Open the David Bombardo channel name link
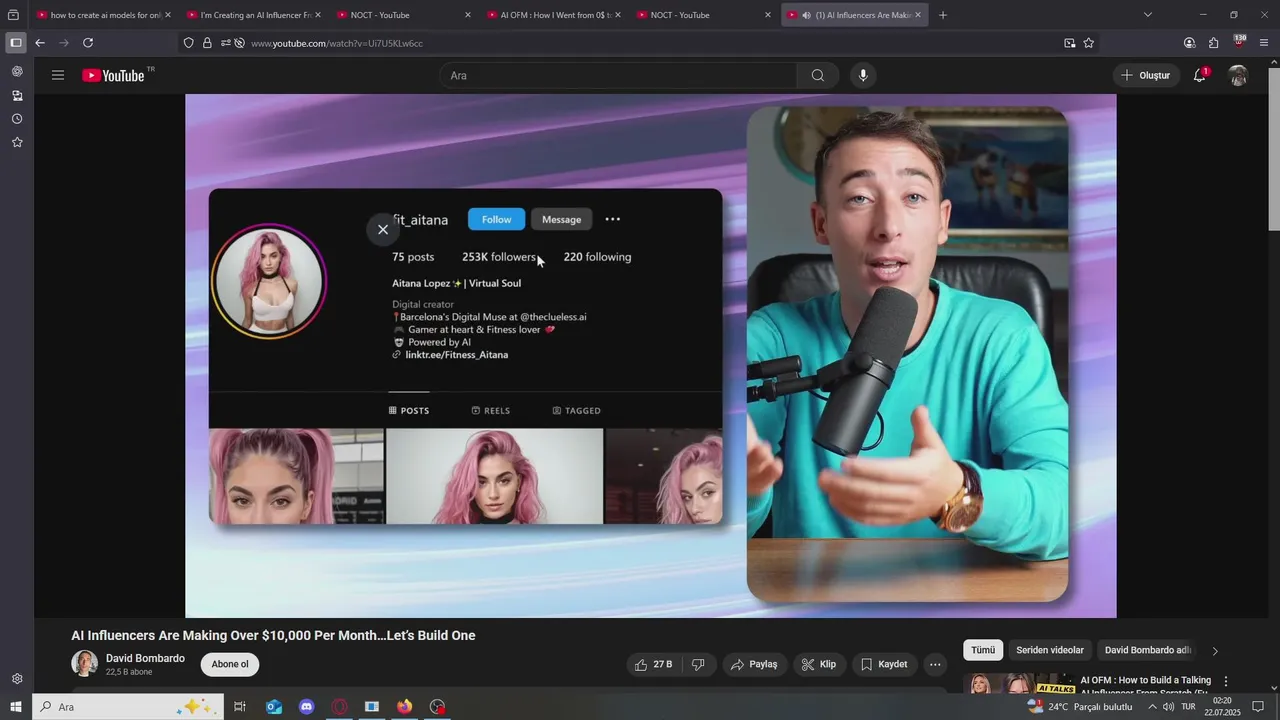Image resolution: width=1280 pixels, height=720 pixels. click(x=145, y=658)
